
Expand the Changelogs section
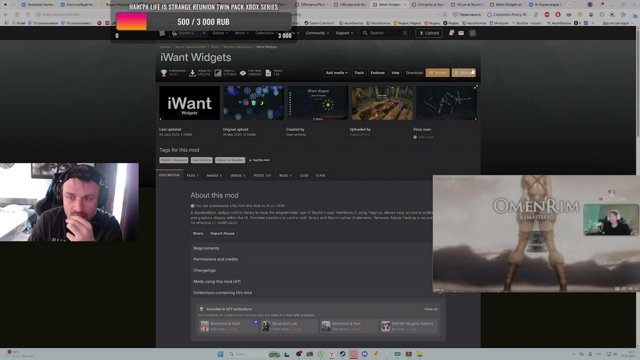click(x=312, y=270)
